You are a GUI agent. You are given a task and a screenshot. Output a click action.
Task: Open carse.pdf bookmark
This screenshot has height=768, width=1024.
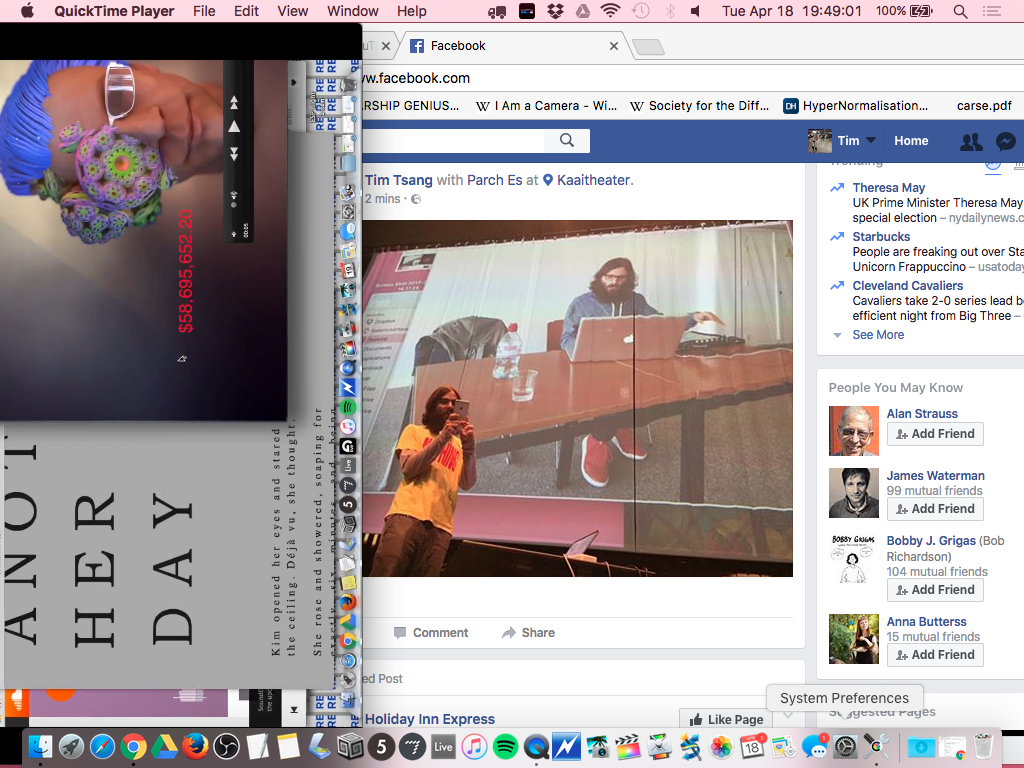984,106
